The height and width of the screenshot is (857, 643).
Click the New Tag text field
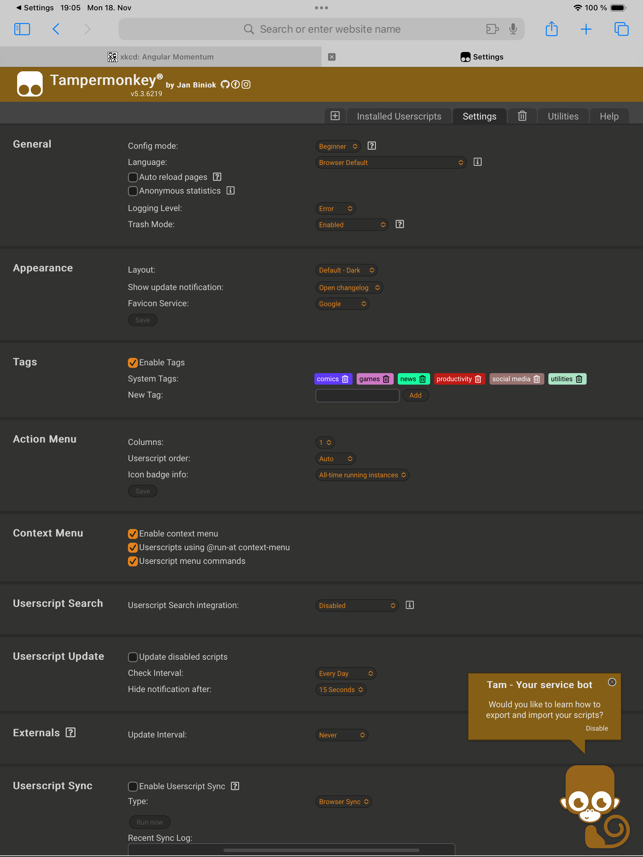point(358,395)
